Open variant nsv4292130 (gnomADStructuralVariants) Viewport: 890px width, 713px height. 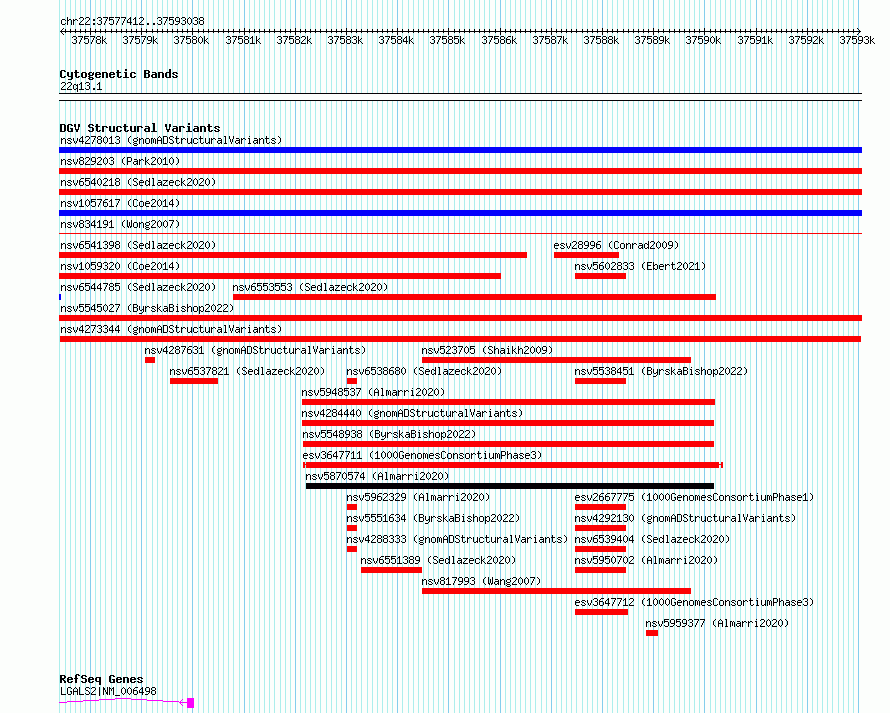point(685,518)
